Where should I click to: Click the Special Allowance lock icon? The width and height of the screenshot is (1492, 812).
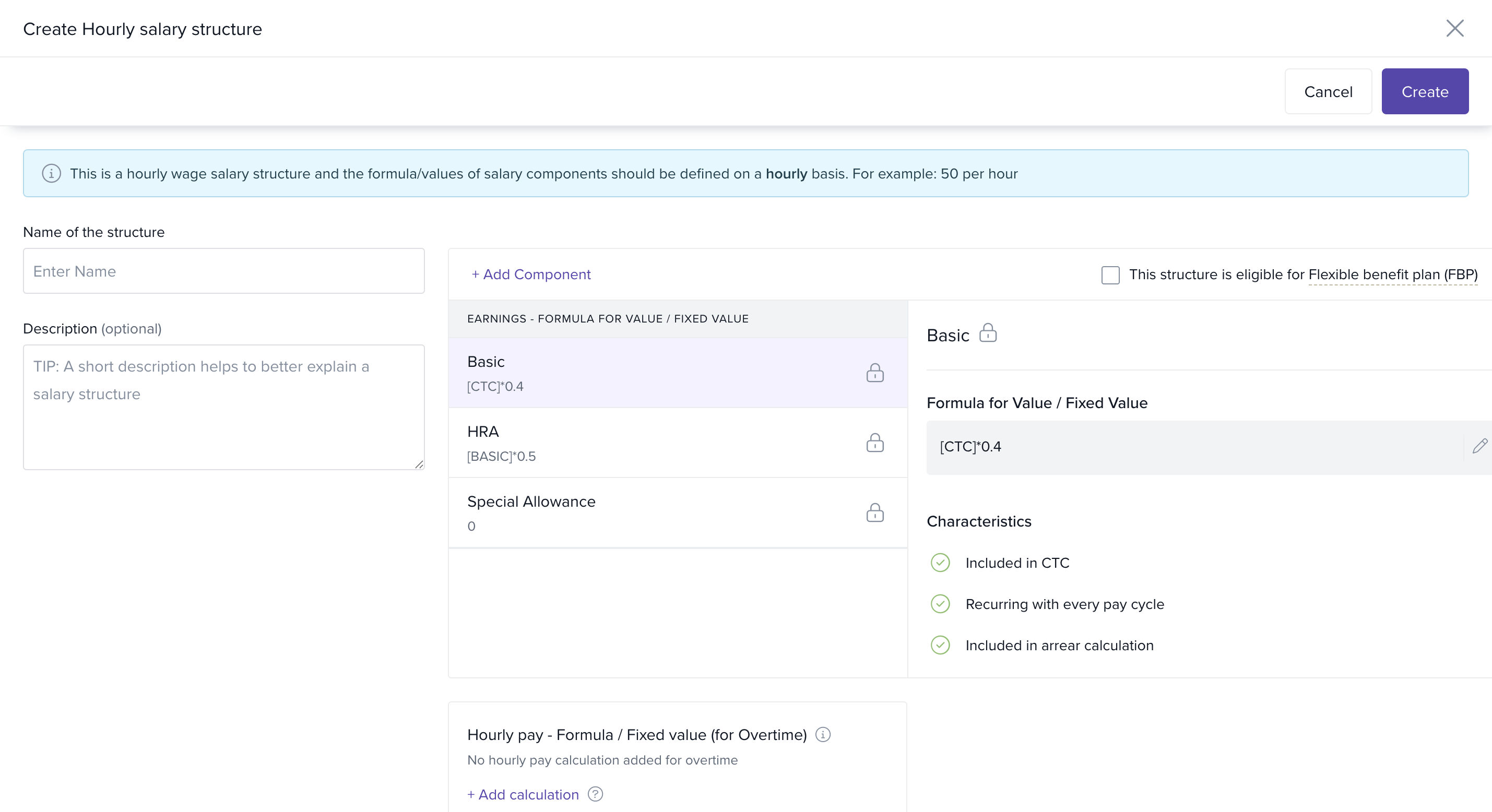click(874, 512)
